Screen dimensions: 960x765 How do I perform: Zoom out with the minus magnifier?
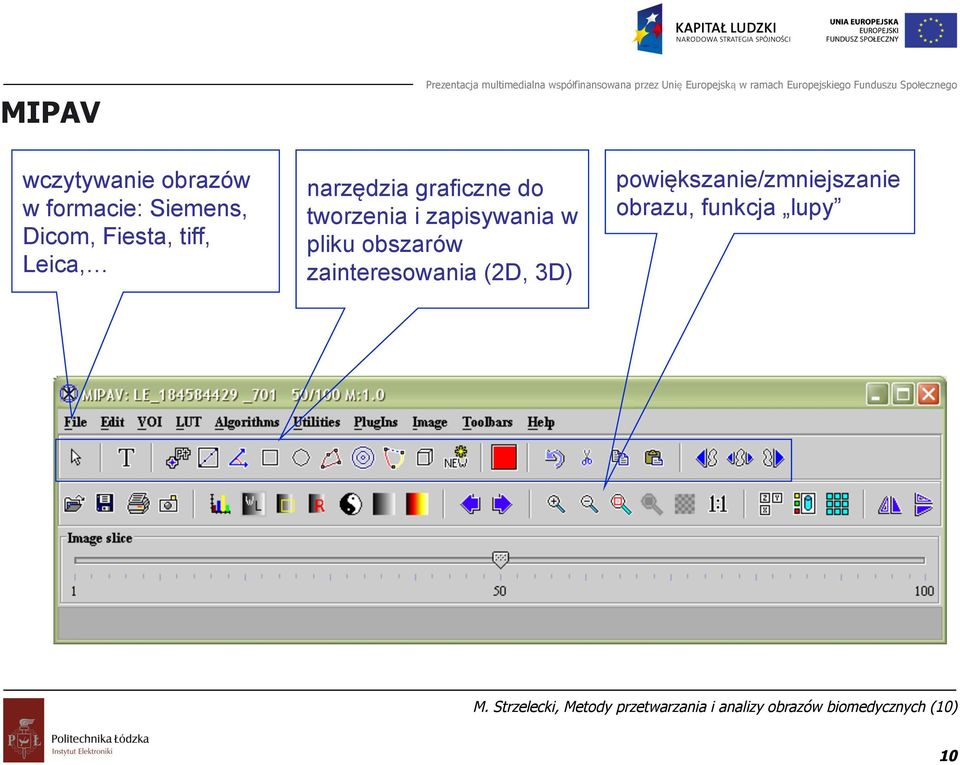click(x=589, y=504)
